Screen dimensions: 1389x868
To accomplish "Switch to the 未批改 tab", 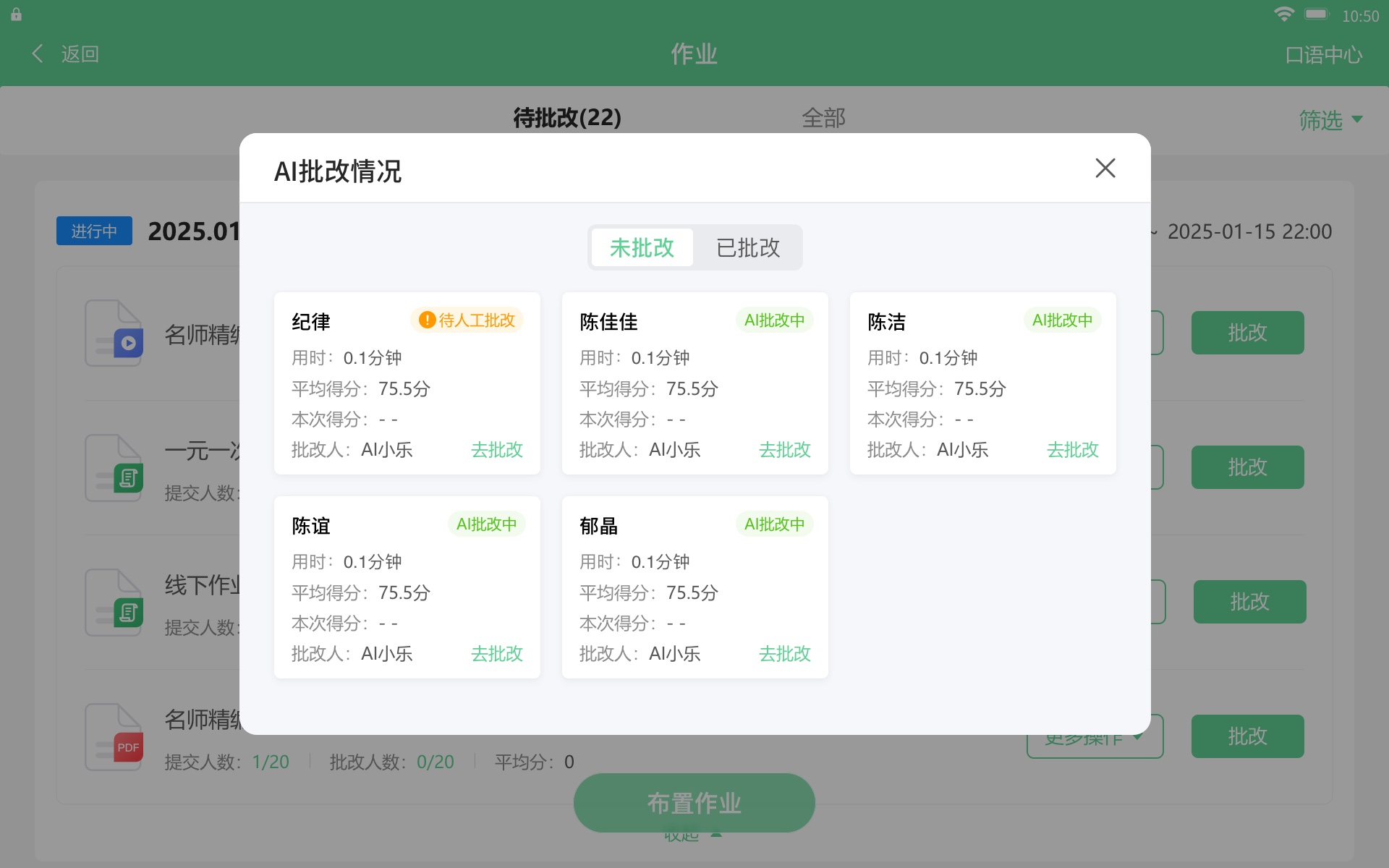I will click(642, 247).
